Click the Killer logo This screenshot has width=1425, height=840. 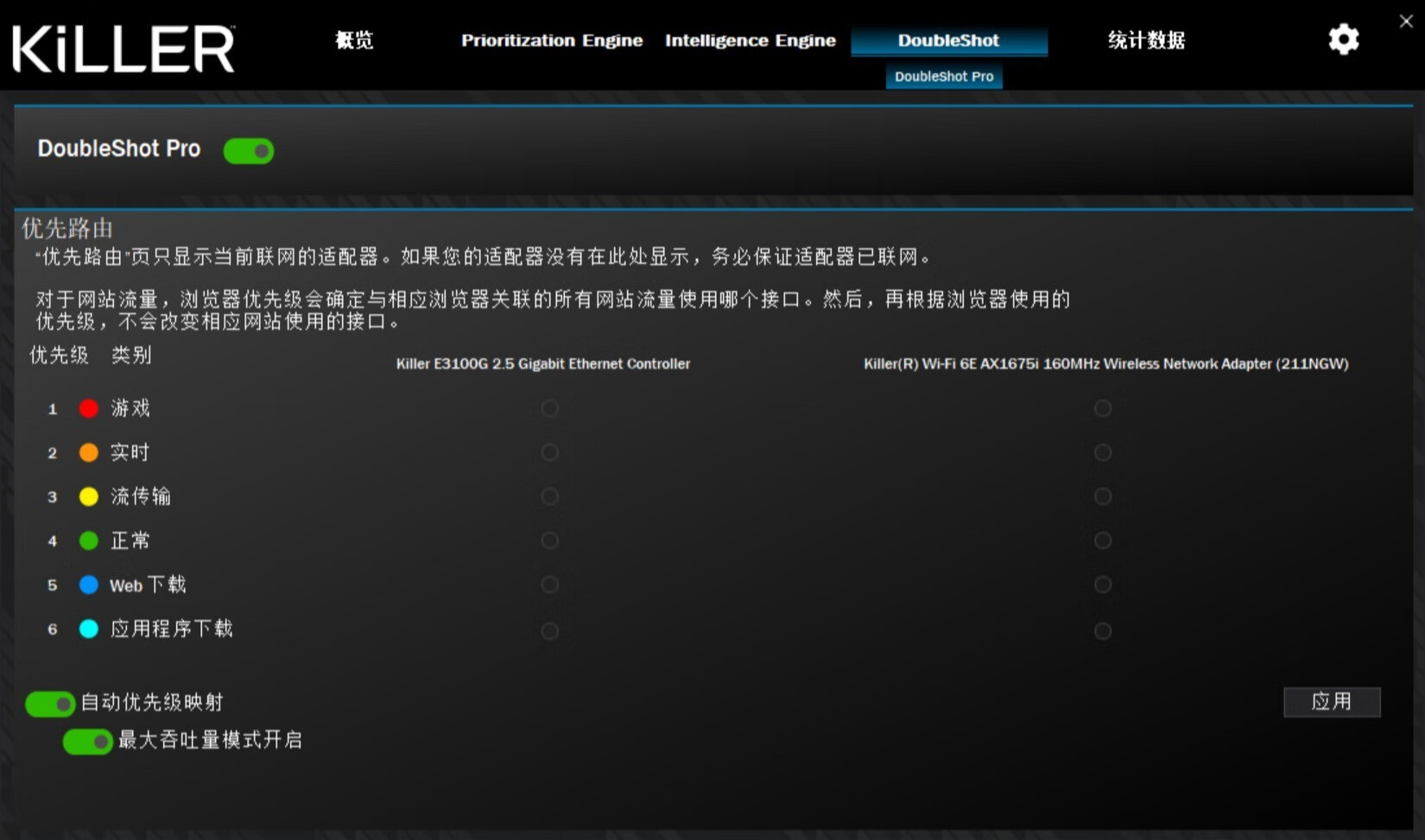123,48
